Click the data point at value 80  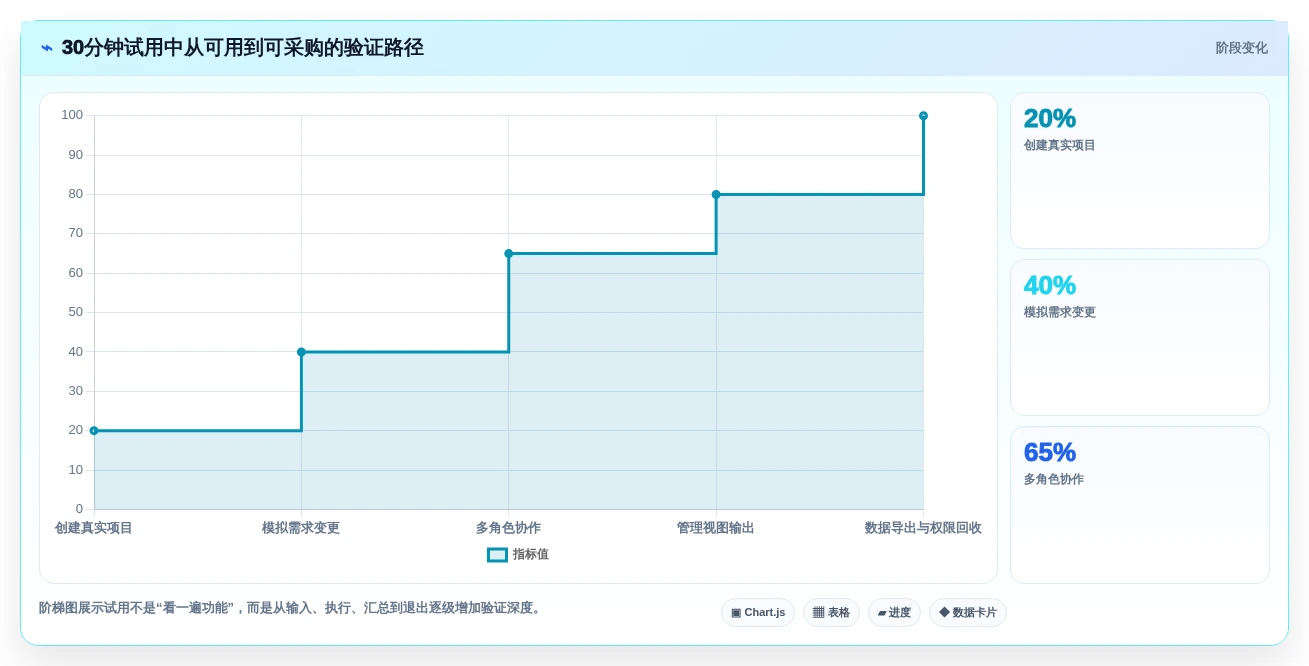pyautogui.click(x=716, y=195)
